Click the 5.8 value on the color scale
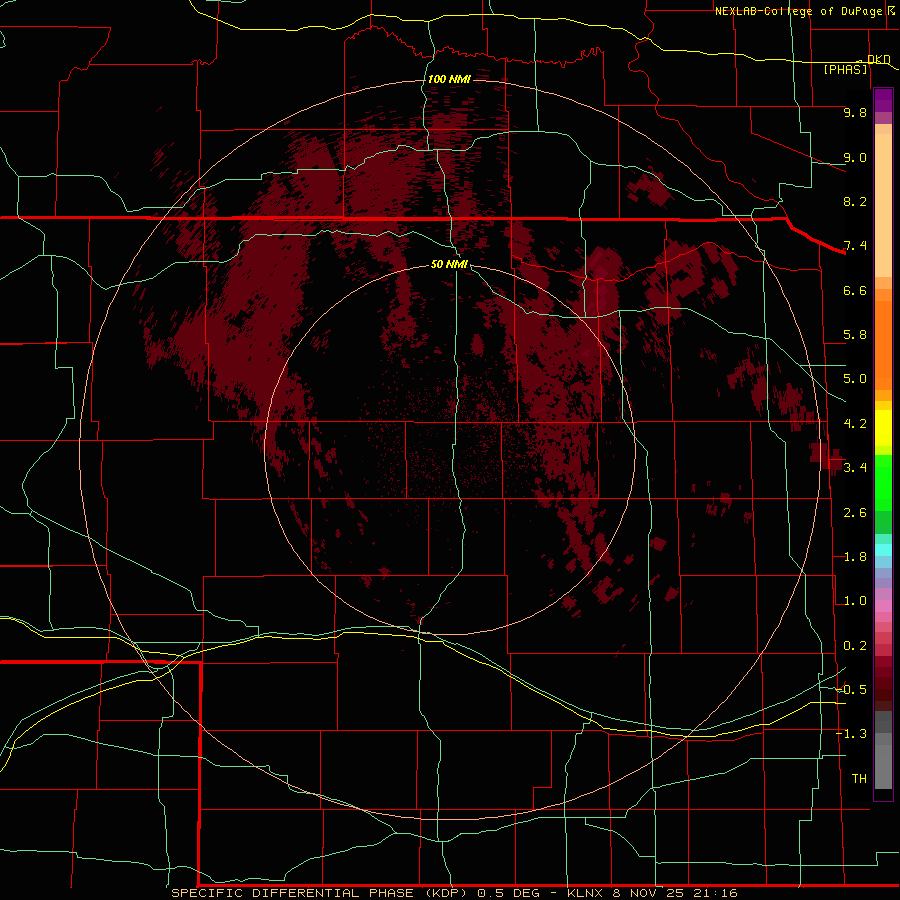Viewport: 900px width, 900px height. click(x=855, y=335)
